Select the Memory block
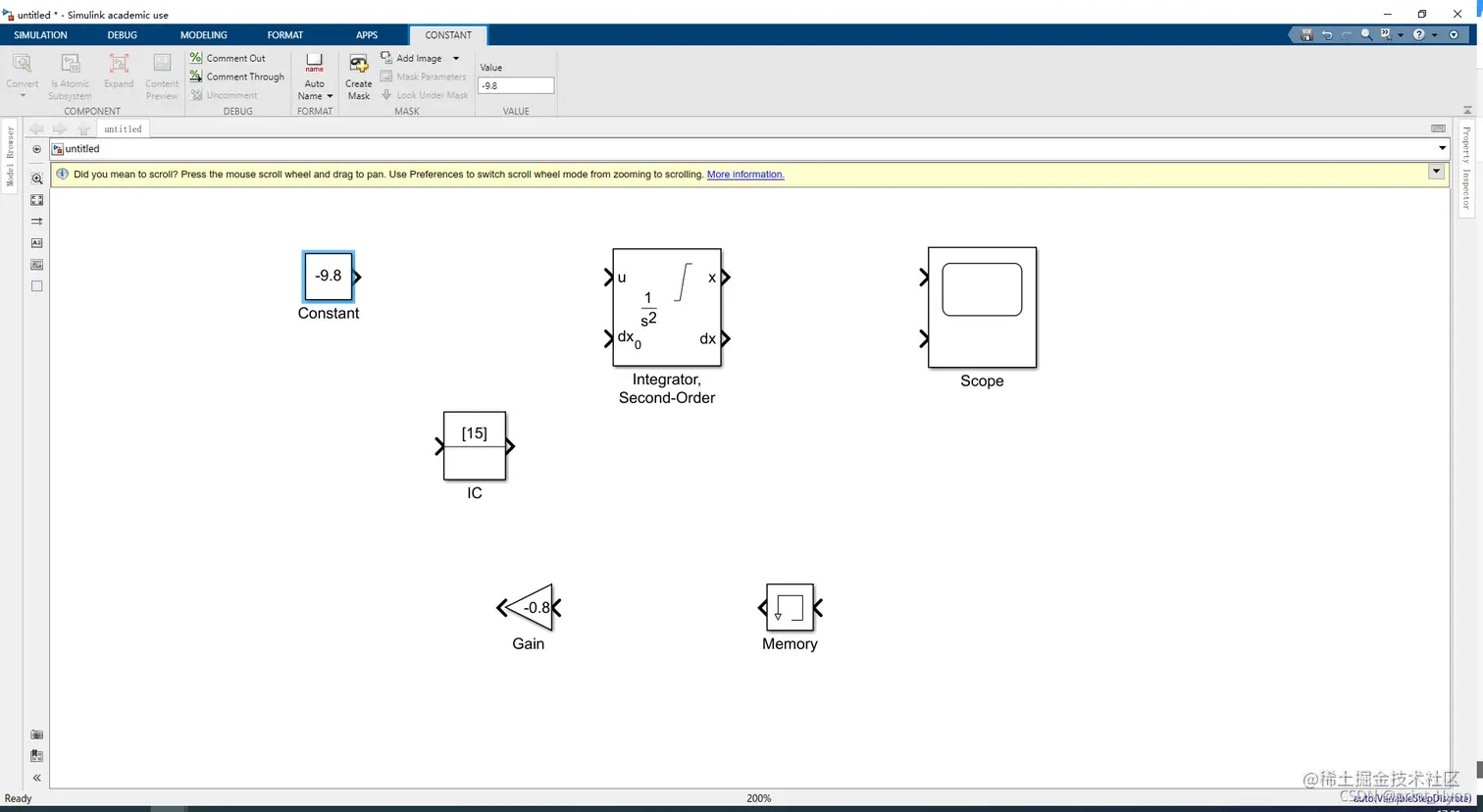1483x812 pixels. coord(791,608)
